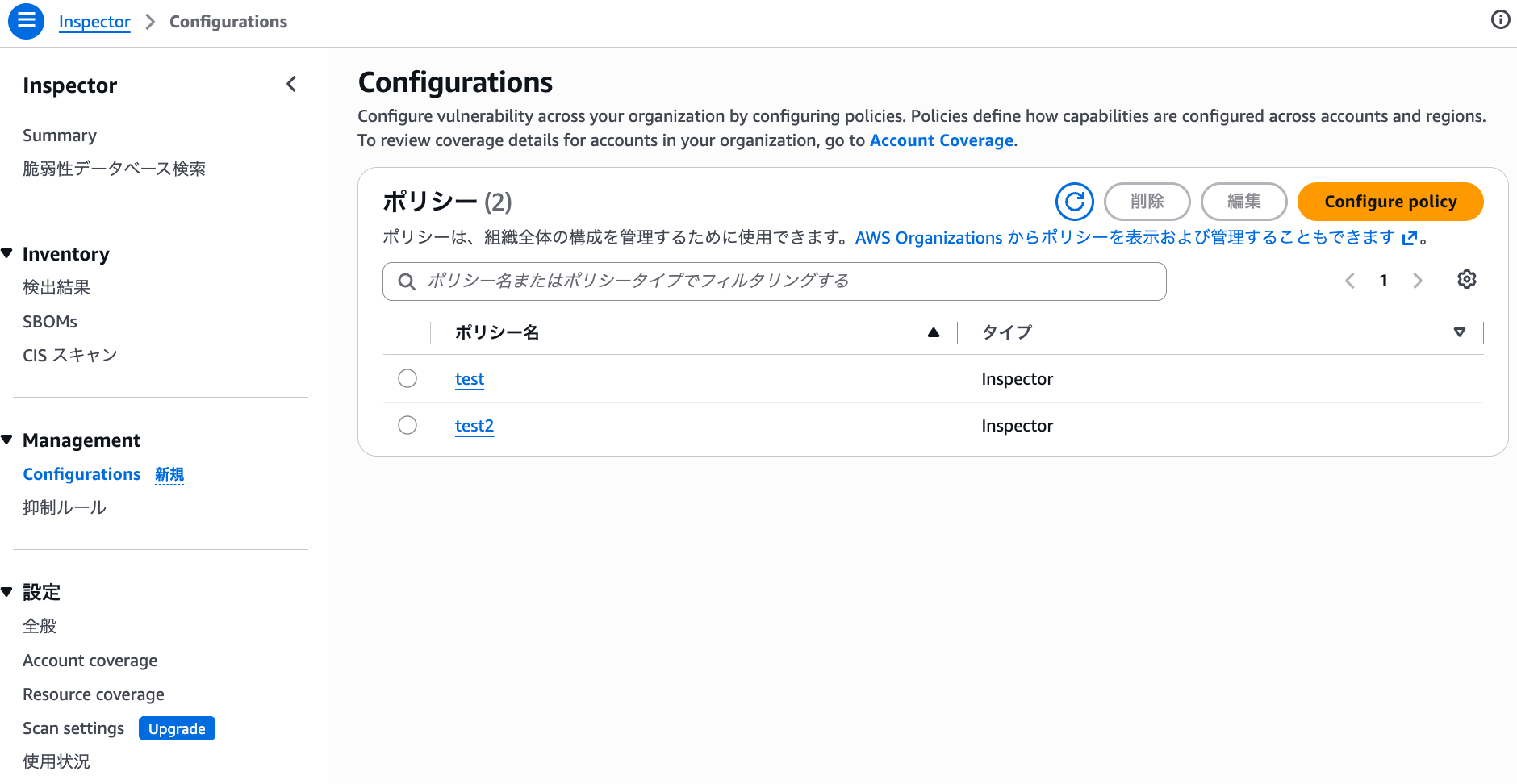Click Inspector type cell in test2 row
This screenshot has height=784, width=1517.
tap(1018, 426)
